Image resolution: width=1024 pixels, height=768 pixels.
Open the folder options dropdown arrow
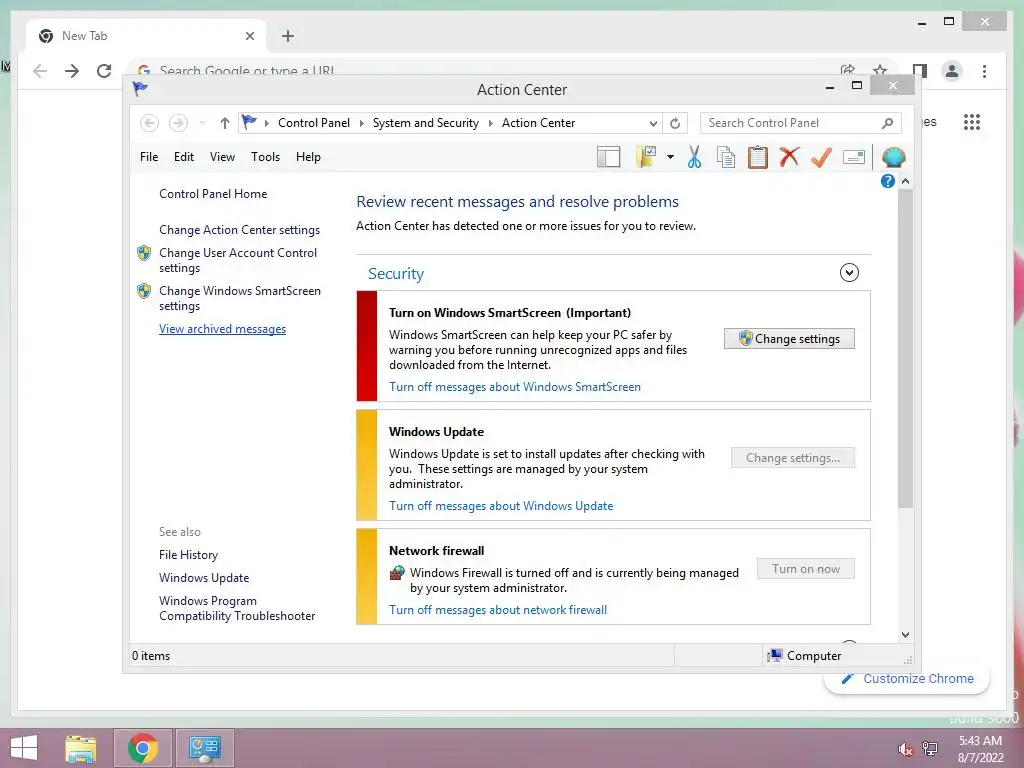pyautogui.click(x=670, y=157)
